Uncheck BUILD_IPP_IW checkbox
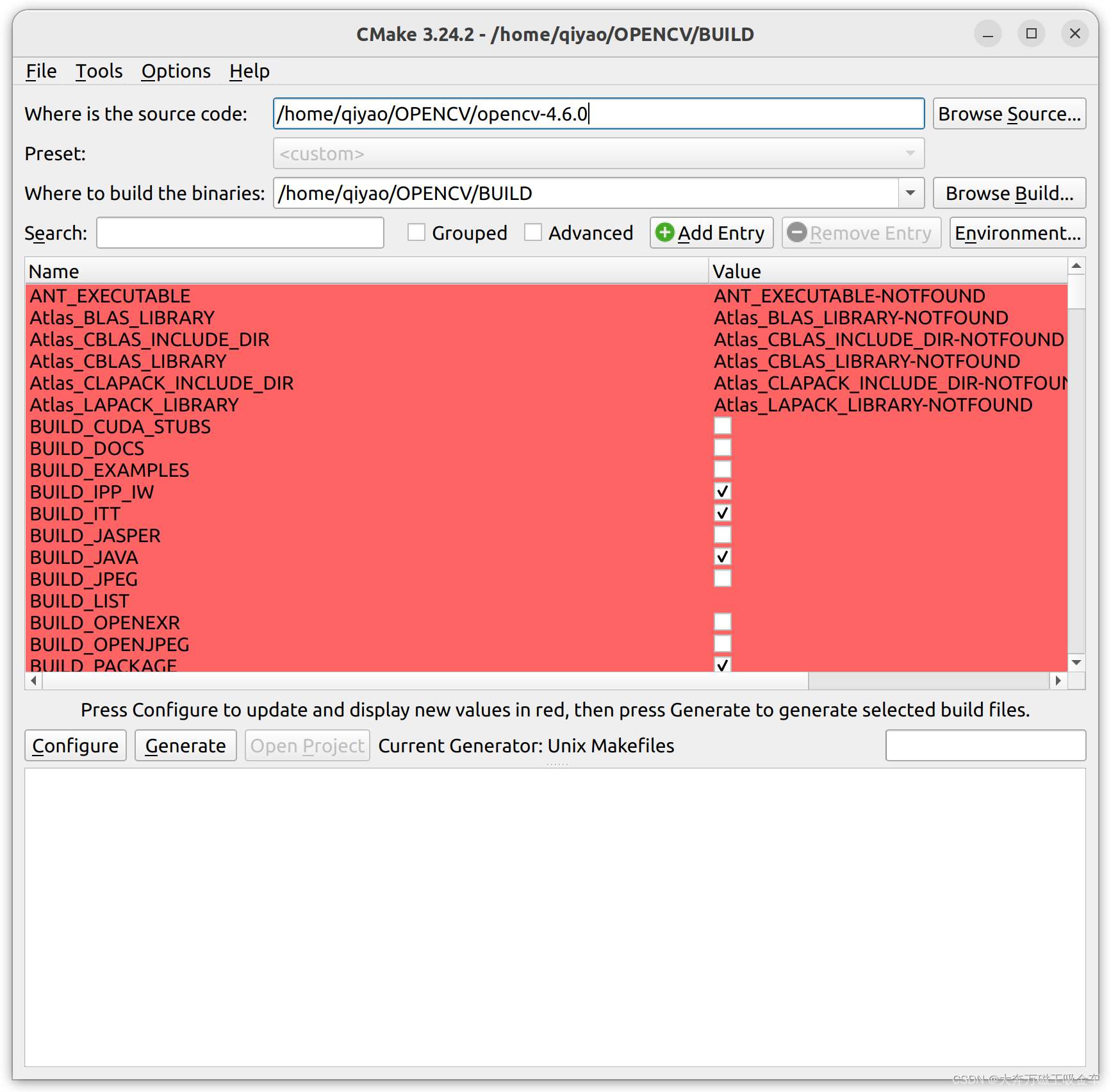 coord(723,492)
